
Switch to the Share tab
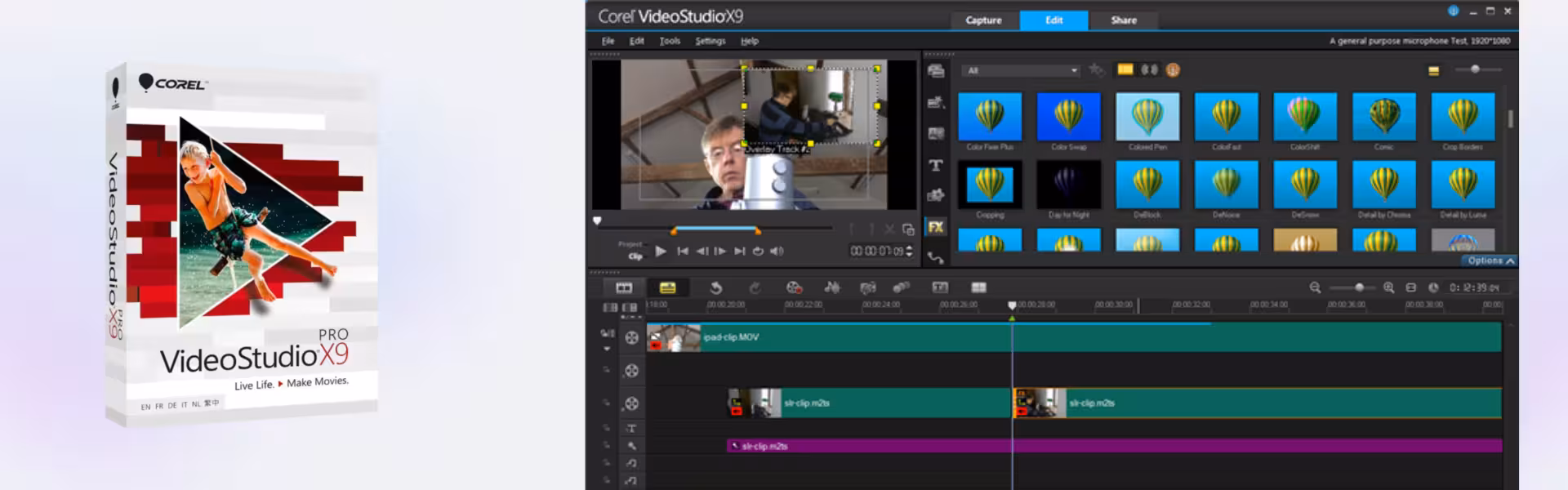point(1124,20)
